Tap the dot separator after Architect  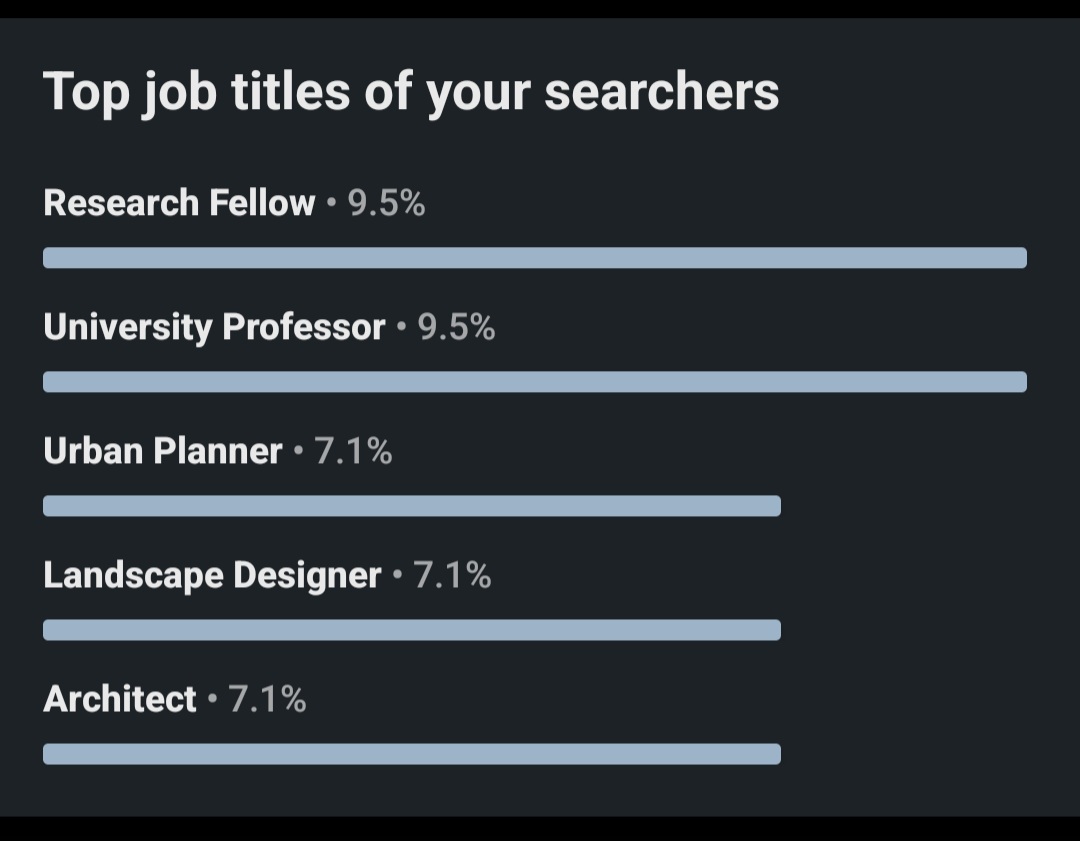pyautogui.click(x=212, y=700)
